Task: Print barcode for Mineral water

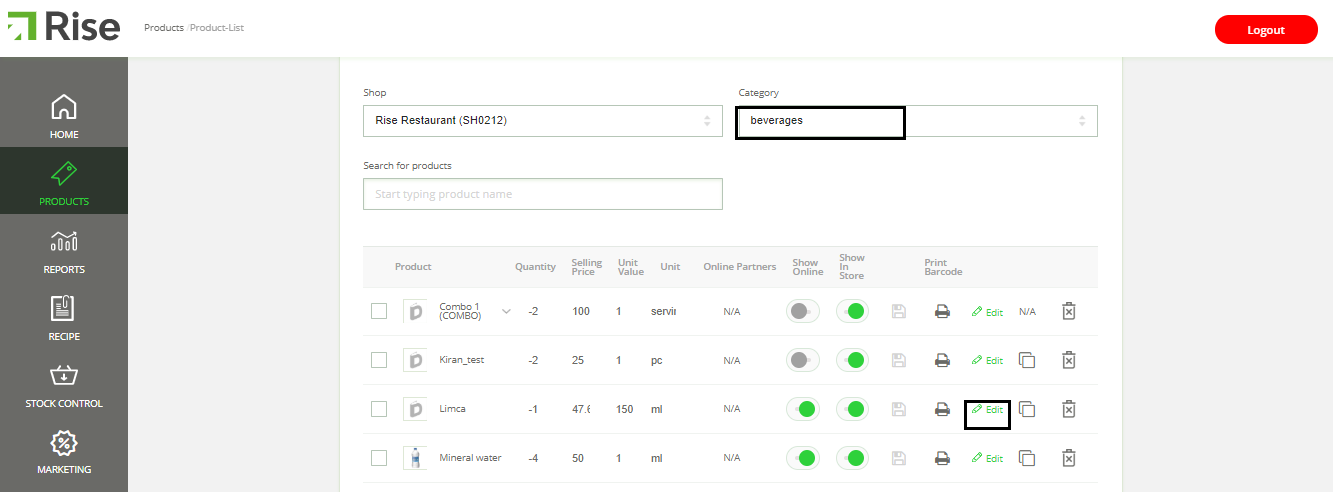Action: click(942, 458)
